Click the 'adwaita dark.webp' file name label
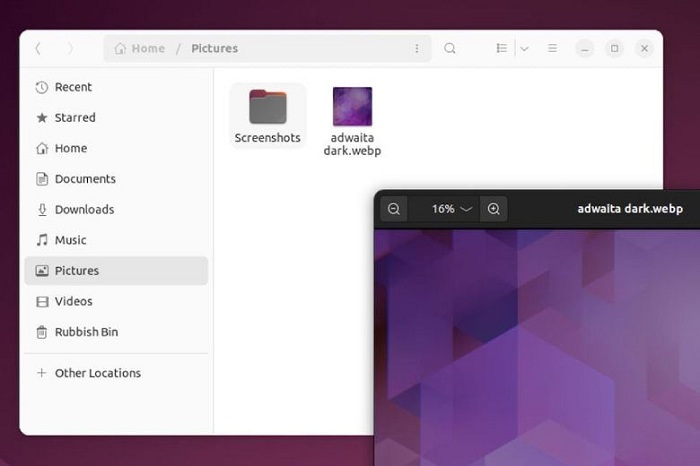 [x=352, y=144]
